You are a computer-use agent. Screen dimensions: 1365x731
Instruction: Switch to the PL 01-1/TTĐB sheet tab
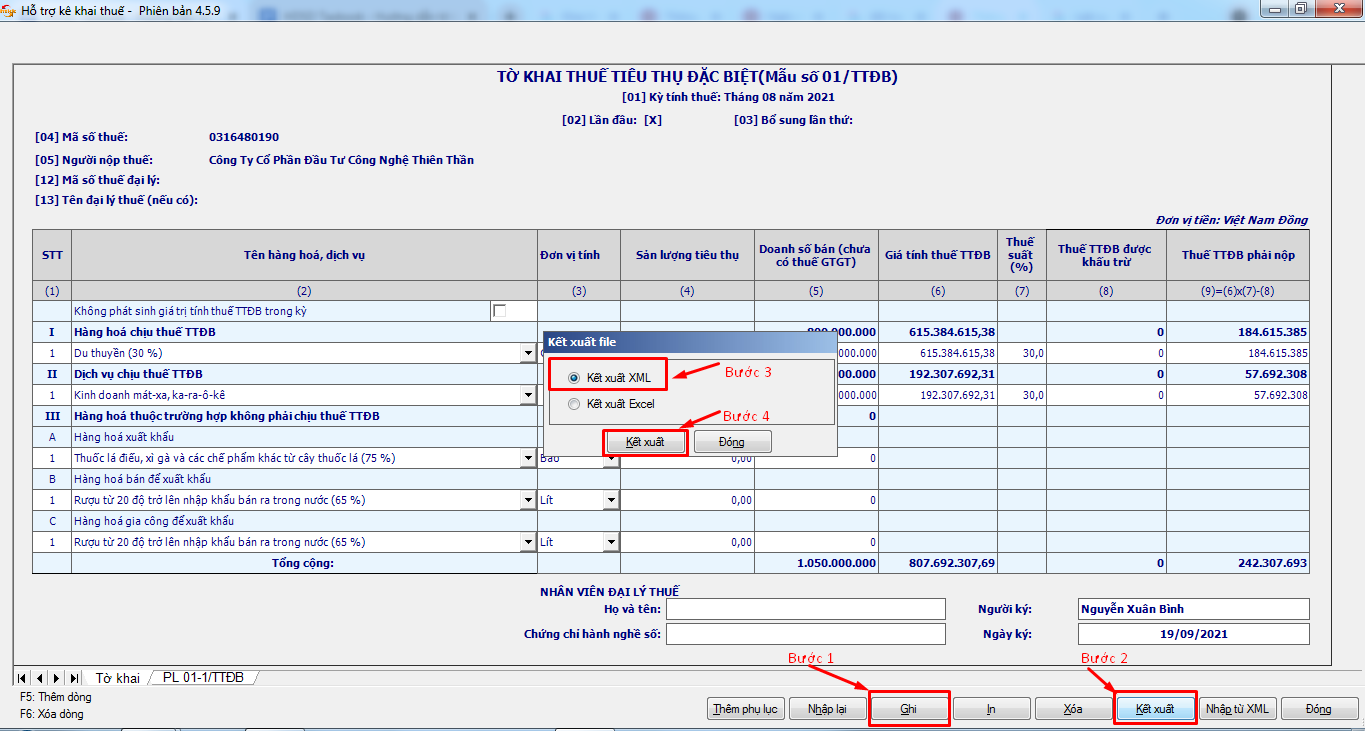[x=203, y=678]
